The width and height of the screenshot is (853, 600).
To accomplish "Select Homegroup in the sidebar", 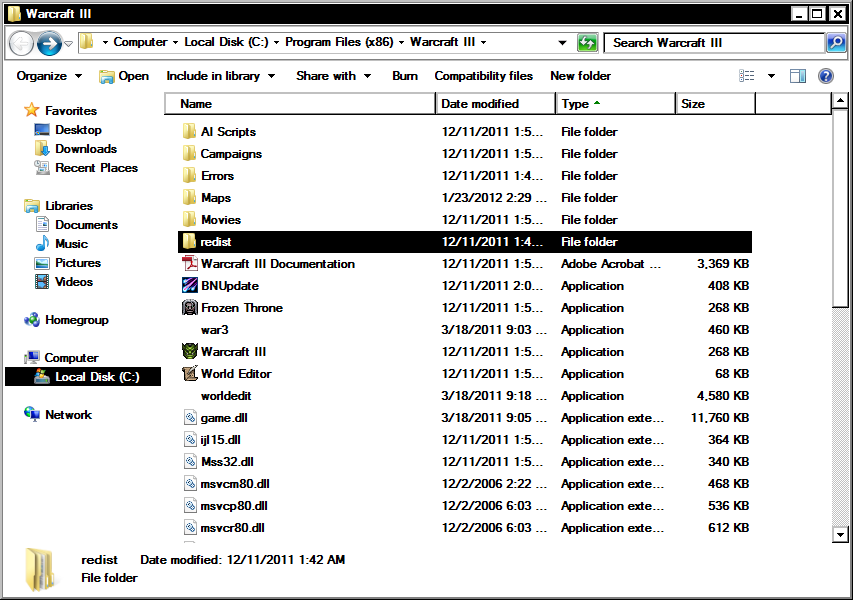I will coord(66,320).
